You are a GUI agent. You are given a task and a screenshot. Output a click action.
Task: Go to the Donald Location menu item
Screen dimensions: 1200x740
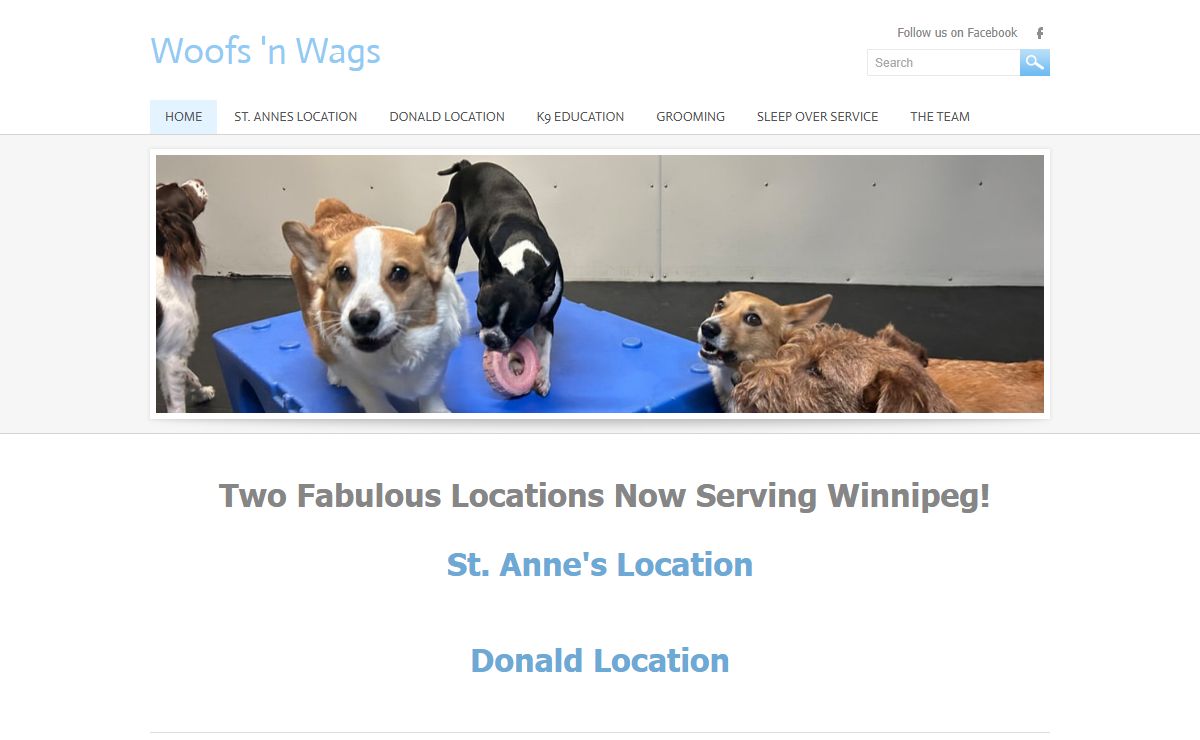[447, 117]
